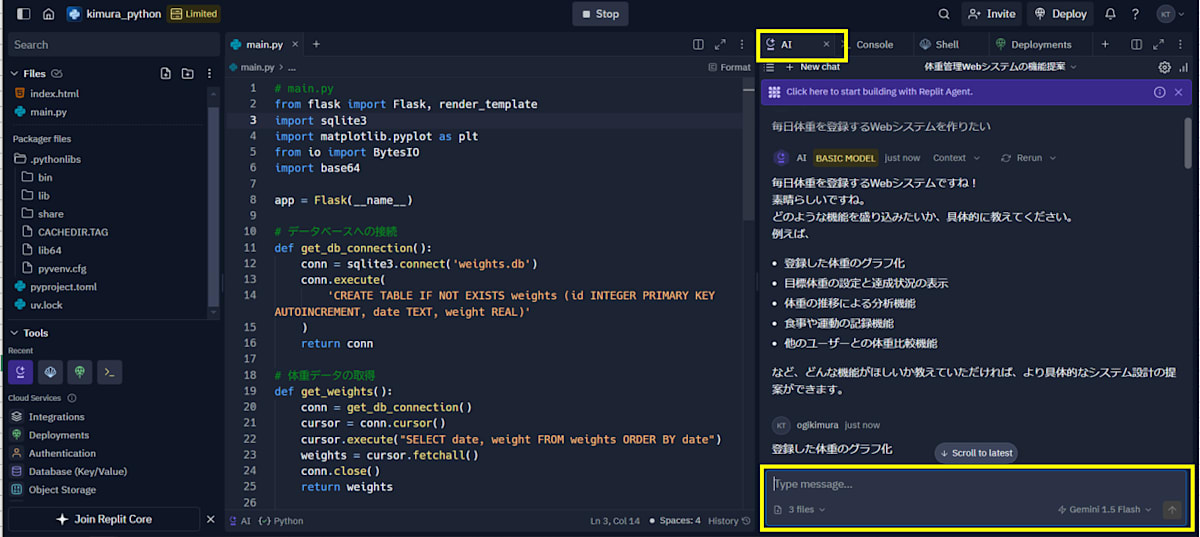
Task: Open History in the status bar
Action: pyautogui.click(x=730, y=521)
